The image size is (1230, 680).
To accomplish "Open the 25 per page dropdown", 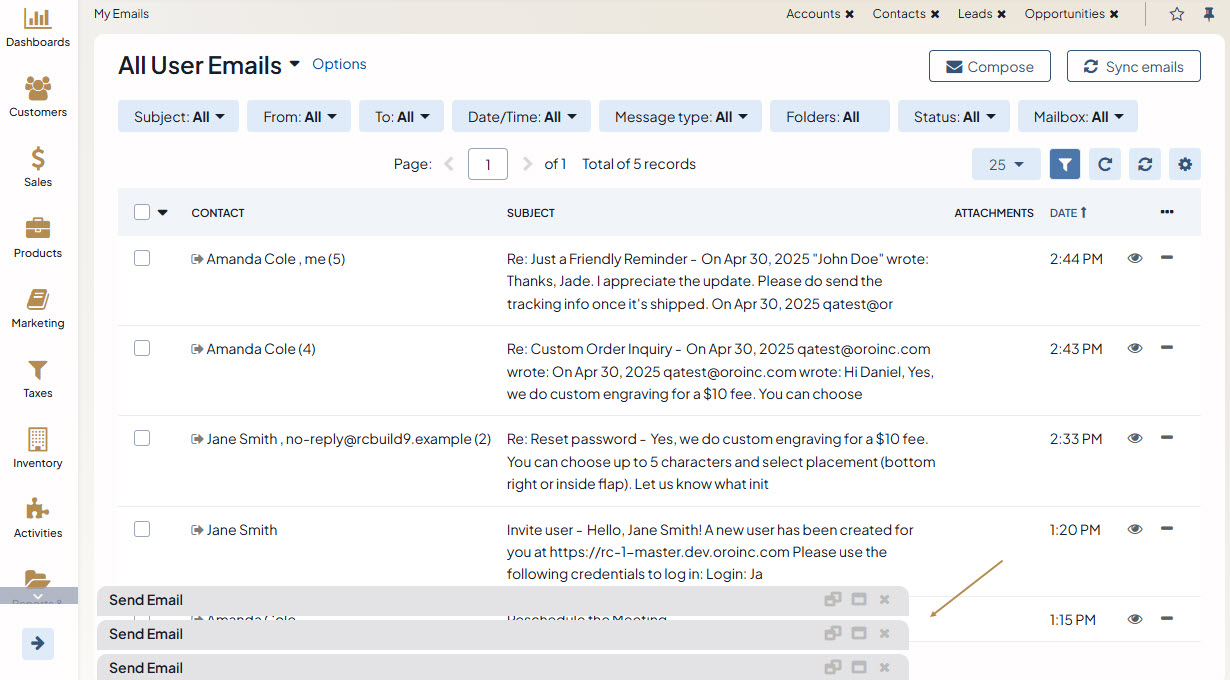I will 1006,165.
